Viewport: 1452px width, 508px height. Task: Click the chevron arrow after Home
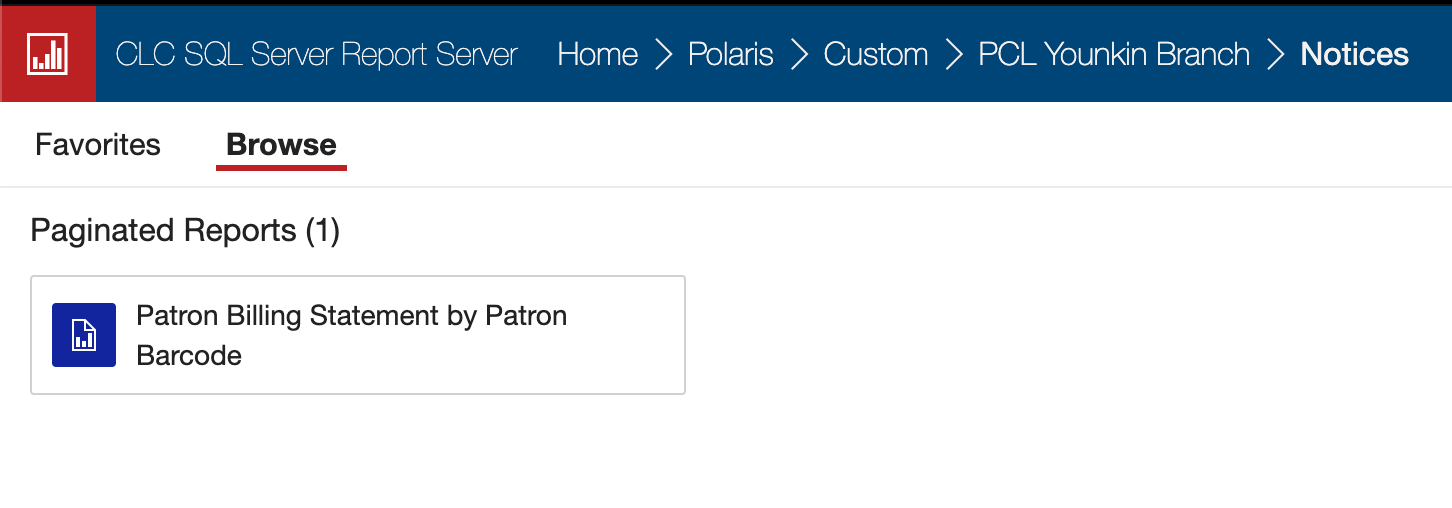coord(664,54)
